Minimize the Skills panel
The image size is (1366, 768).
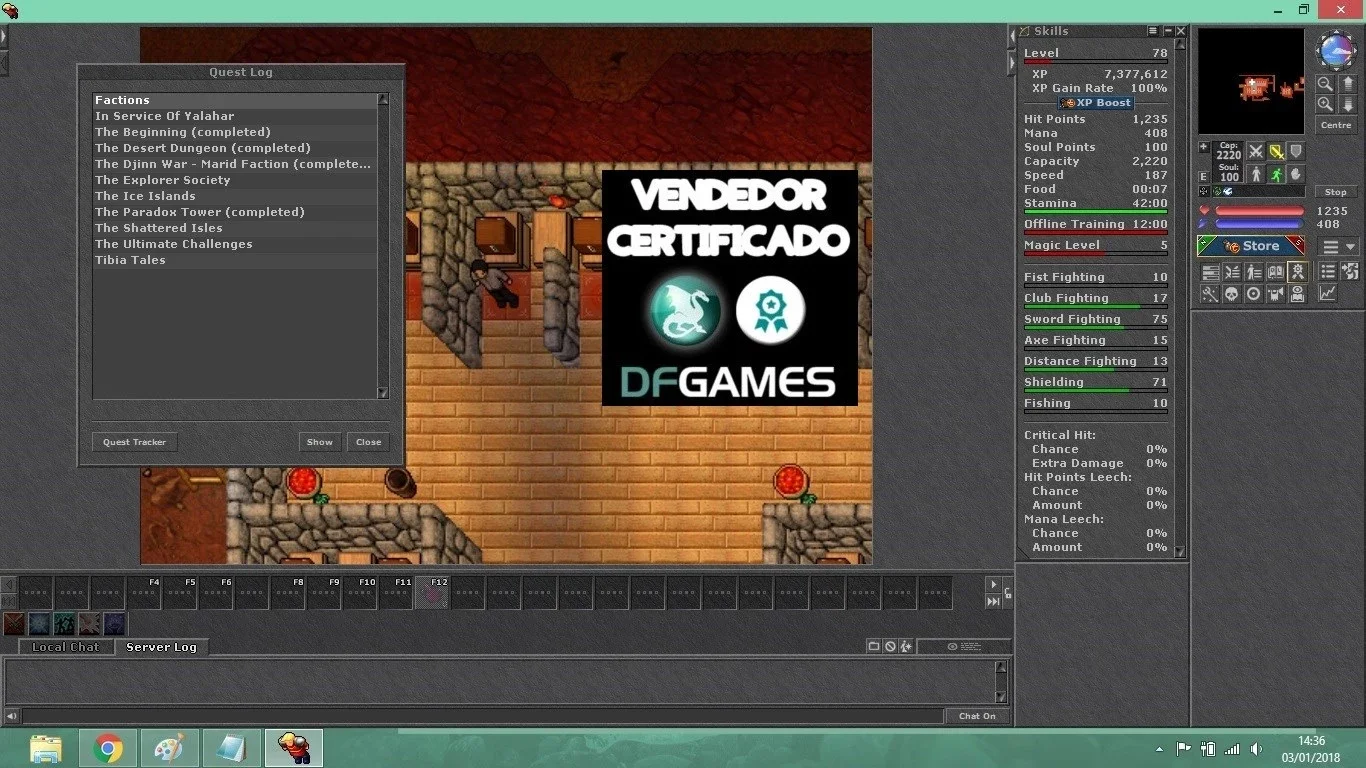pos(1167,32)
